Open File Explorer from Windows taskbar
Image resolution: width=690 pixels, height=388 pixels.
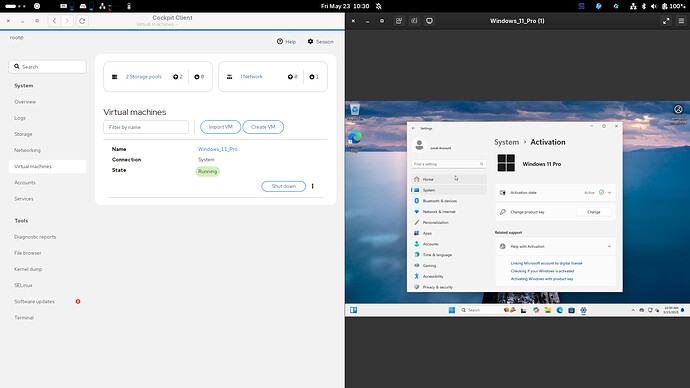point(548,310)
